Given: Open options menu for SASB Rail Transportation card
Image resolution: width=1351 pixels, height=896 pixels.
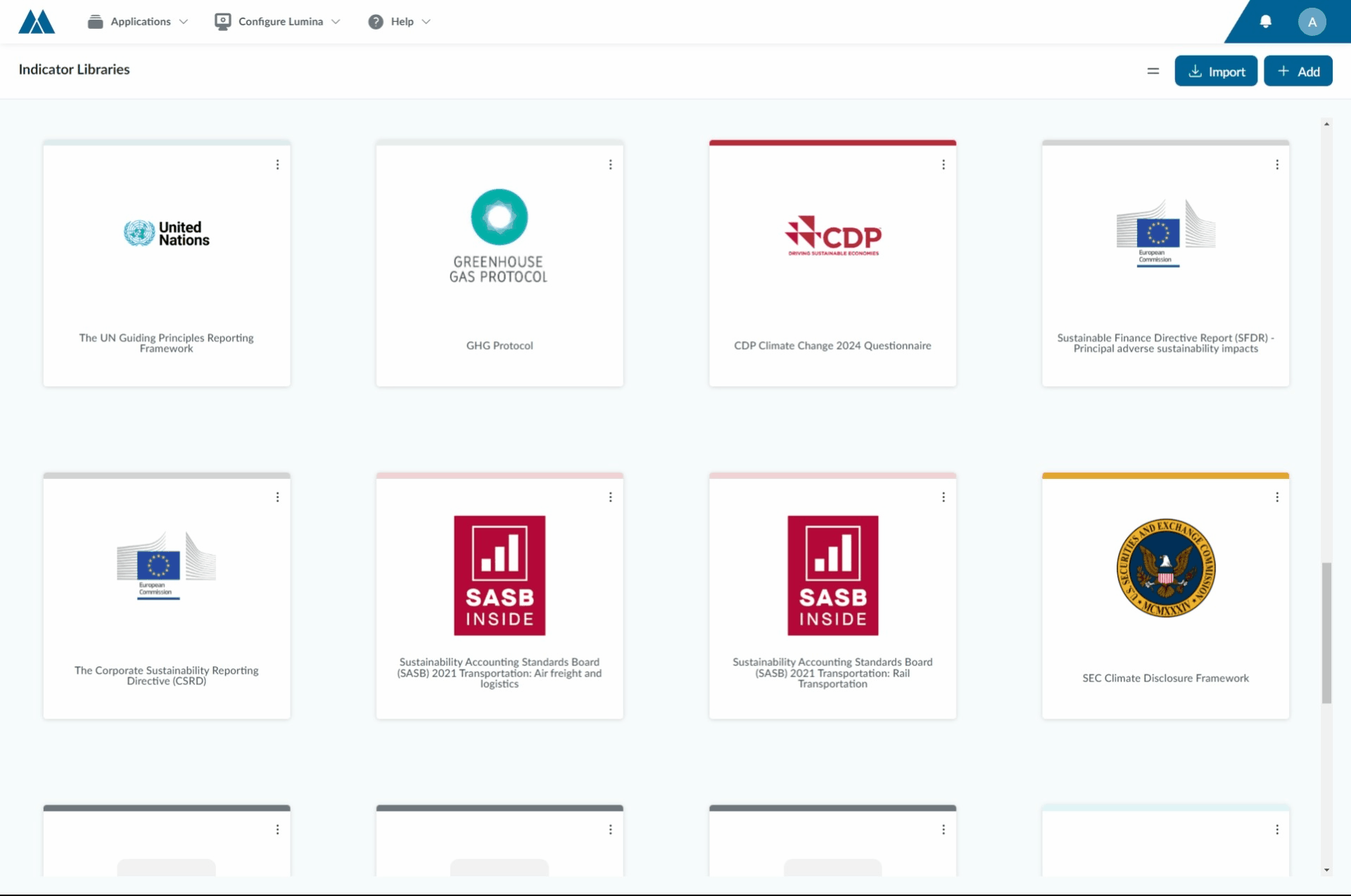Looking at the screenshot, I should [x=943, y=497].
